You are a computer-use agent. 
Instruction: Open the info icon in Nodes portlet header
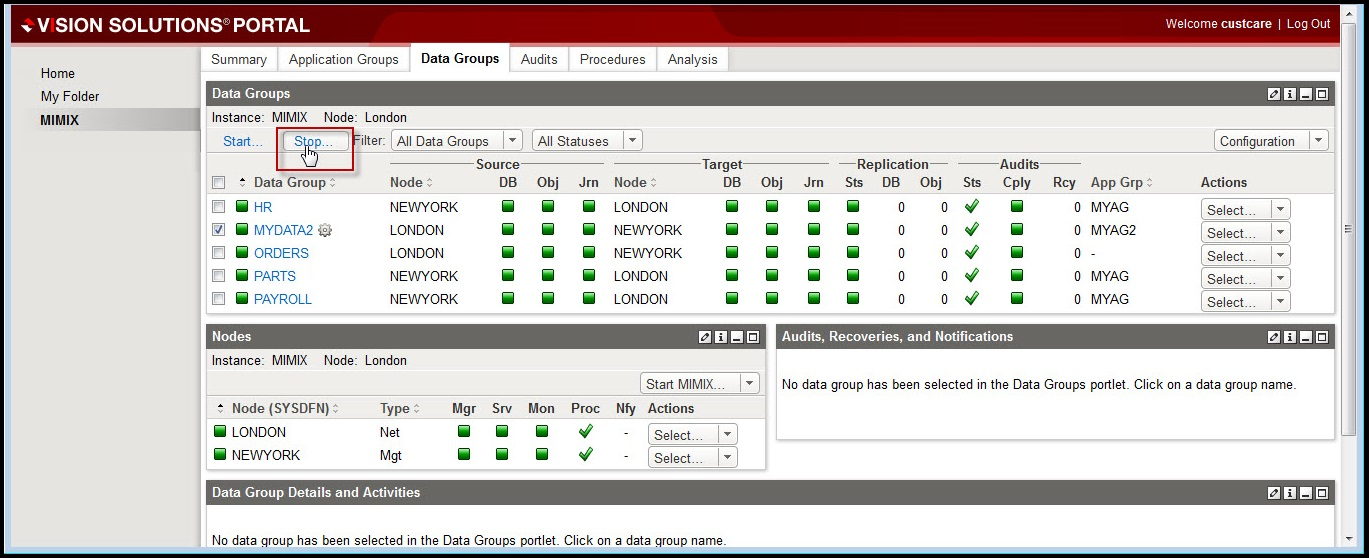click(721, 337)
